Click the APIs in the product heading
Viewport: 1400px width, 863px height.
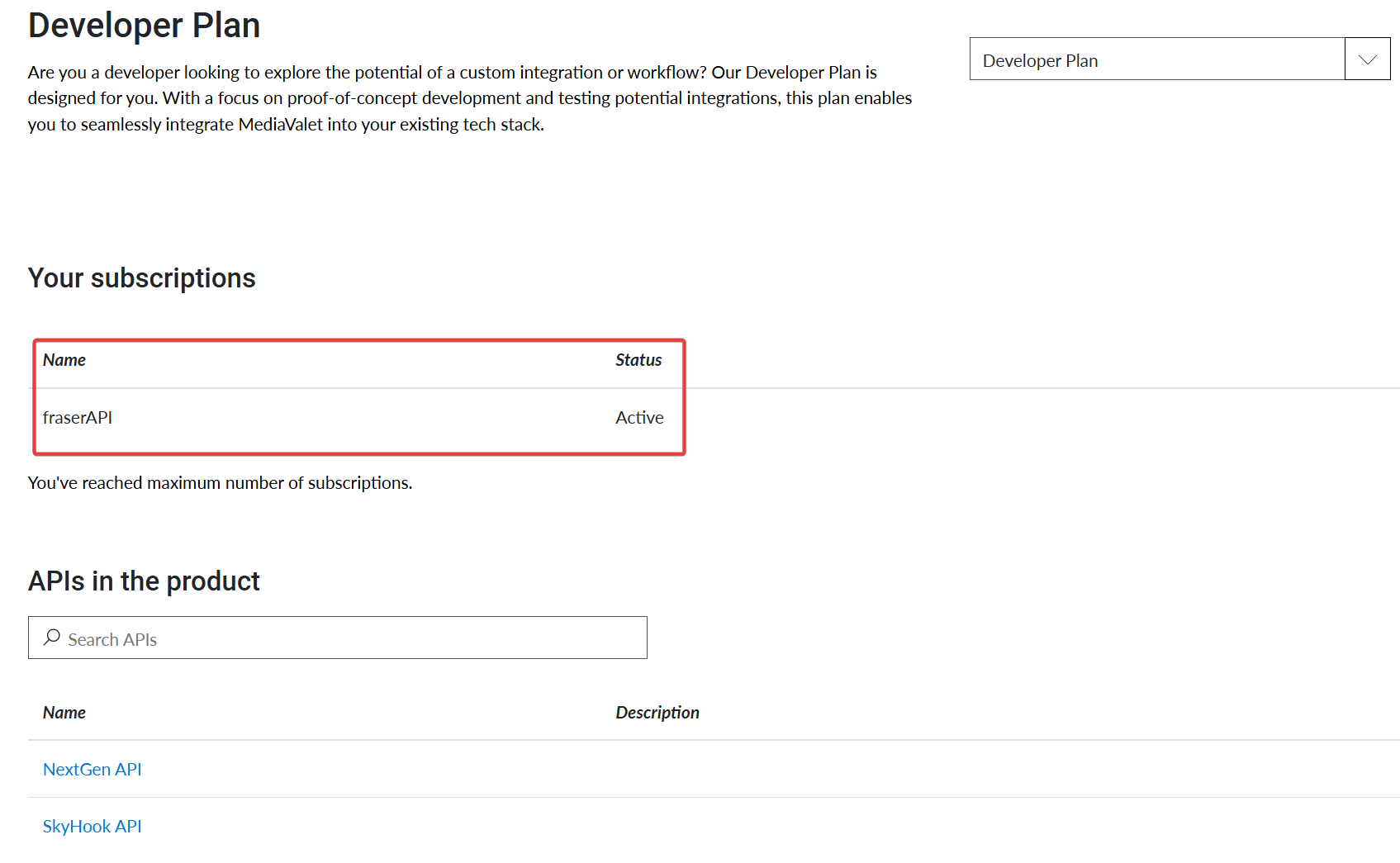pyautogui.click(x=145, y=581)
